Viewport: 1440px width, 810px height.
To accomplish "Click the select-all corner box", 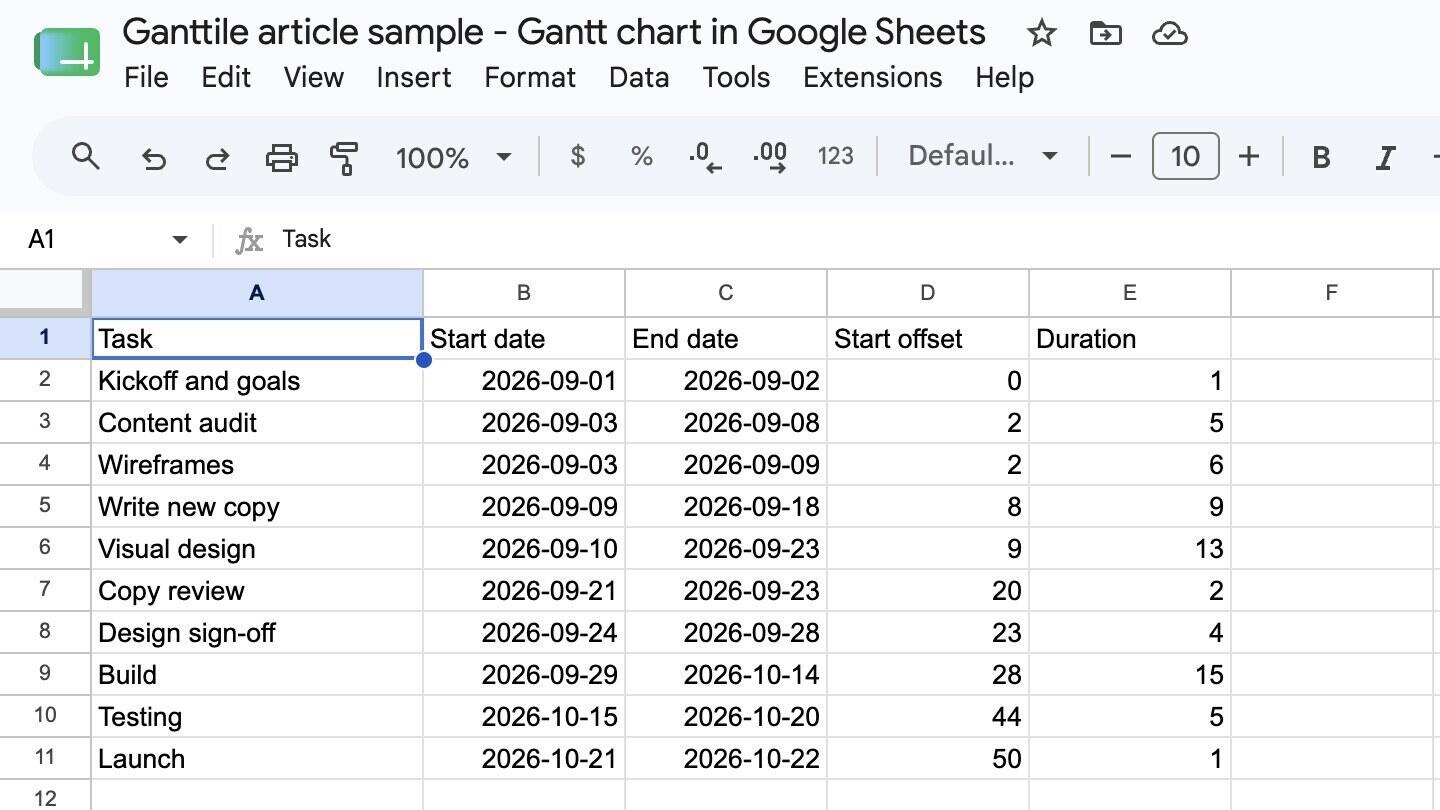I will (x=45, y=293).
